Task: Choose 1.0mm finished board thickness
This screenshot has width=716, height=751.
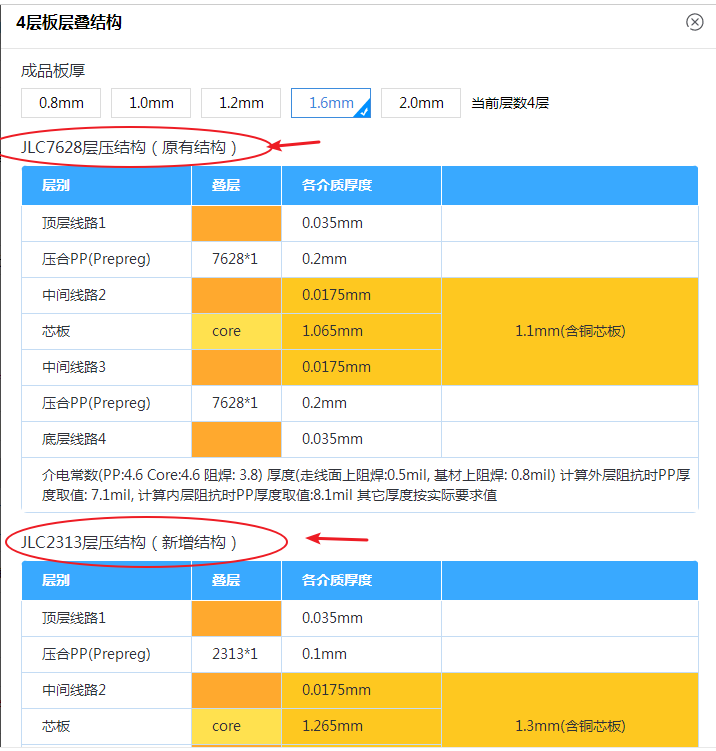Action: pyautogui.click(x=151, y=103)
